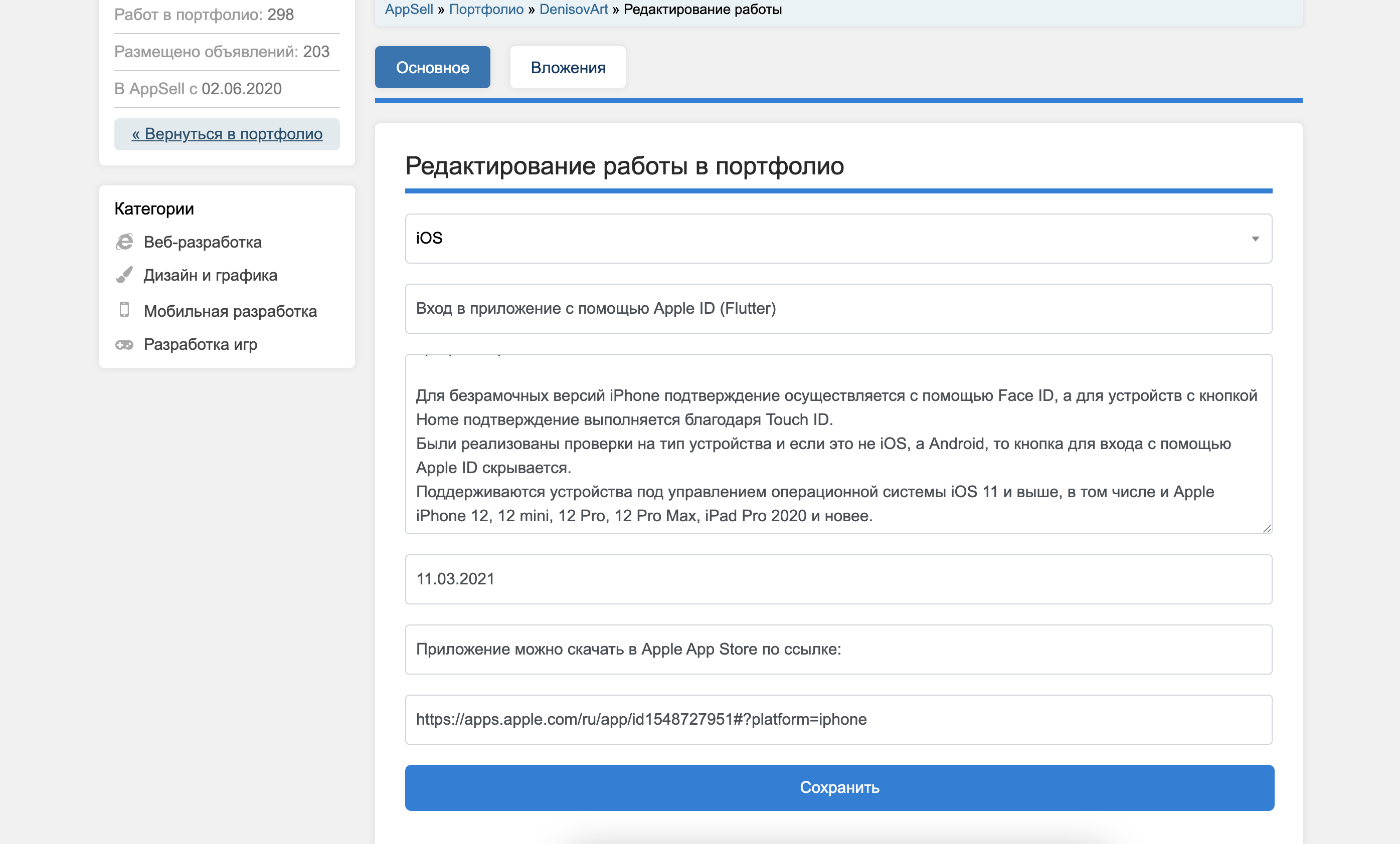Click the Размещено объявлений: 203 text
The width and height of the screenshot is (1400, 844).
[222, 52]
